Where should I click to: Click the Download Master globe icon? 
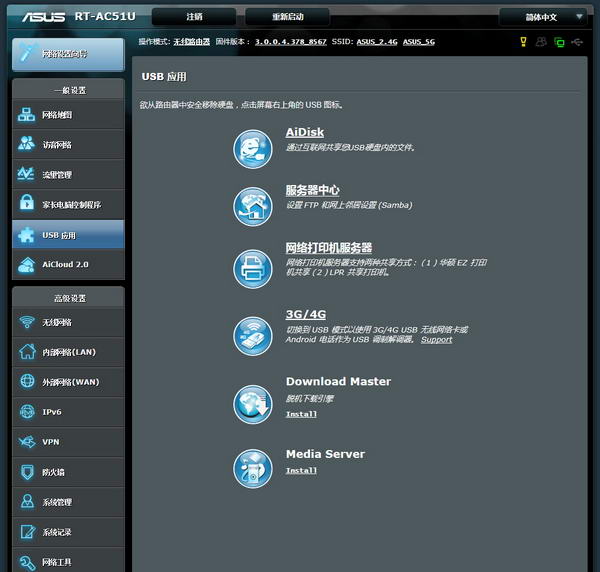coord(253,405)
